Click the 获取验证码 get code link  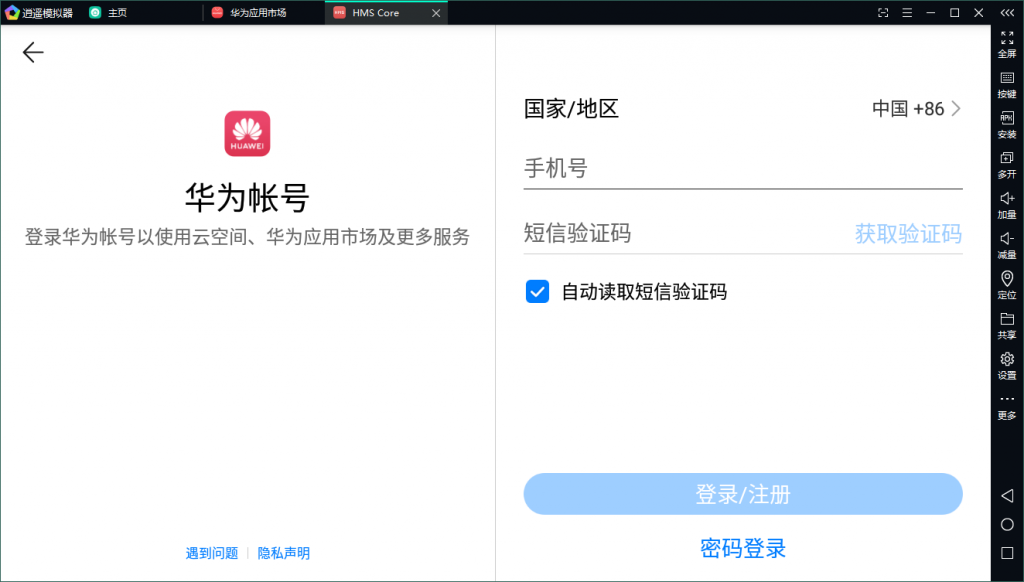[908, 234]
